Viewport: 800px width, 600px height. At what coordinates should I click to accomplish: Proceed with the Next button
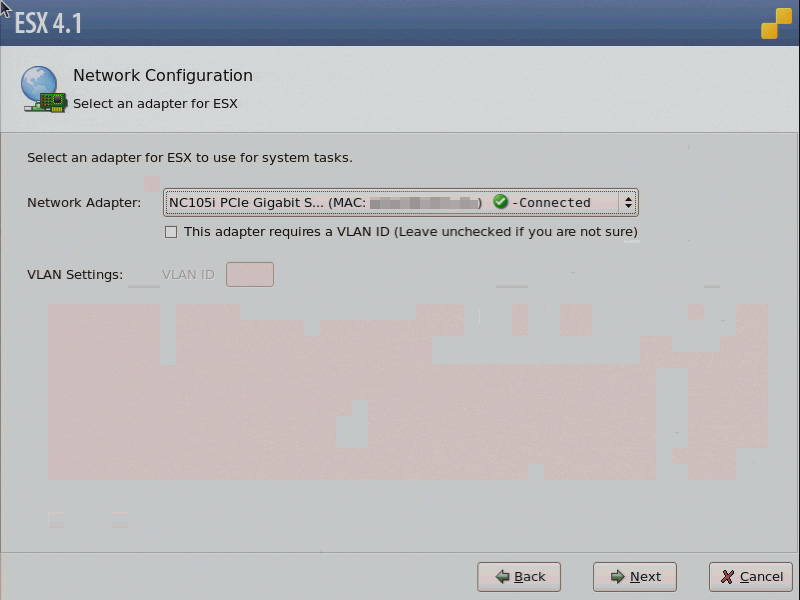(635, 577)
